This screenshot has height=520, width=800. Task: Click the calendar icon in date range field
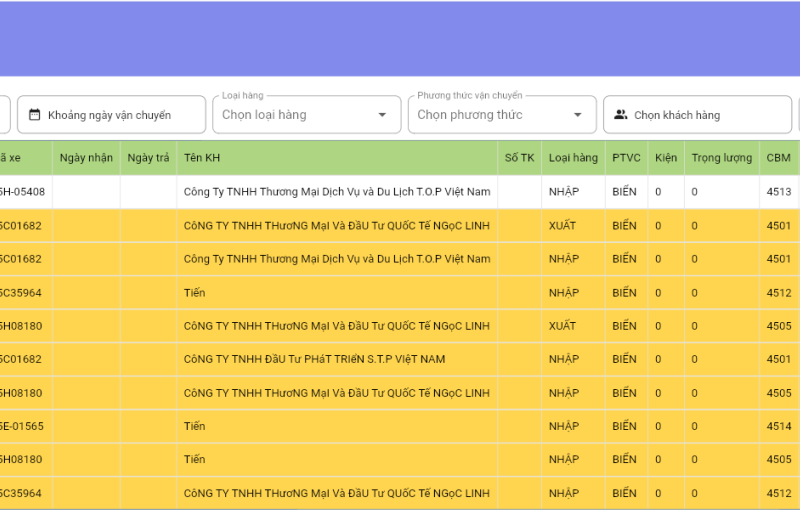click(x=34, y=115)
